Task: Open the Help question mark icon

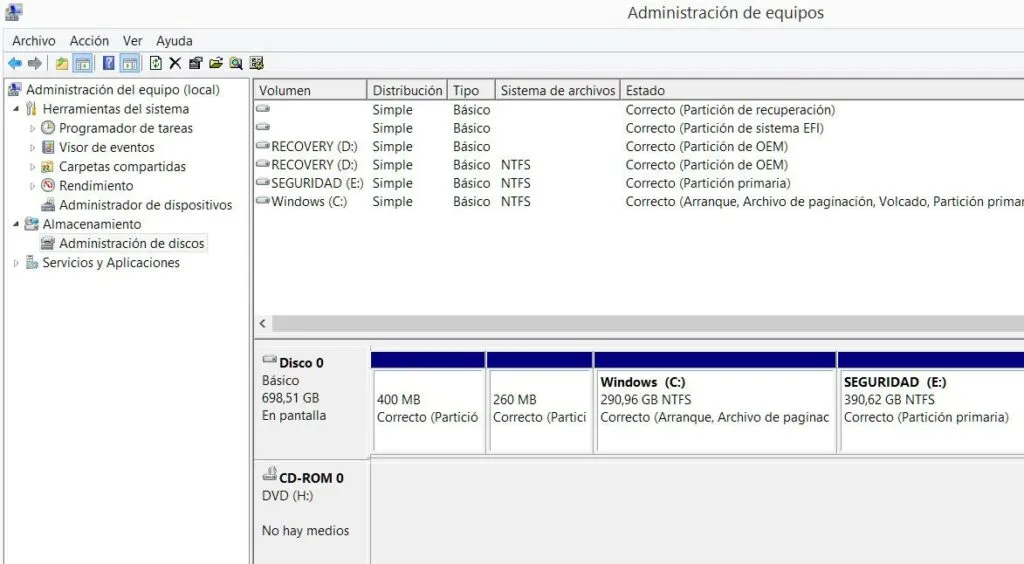Action: point(109,63)
